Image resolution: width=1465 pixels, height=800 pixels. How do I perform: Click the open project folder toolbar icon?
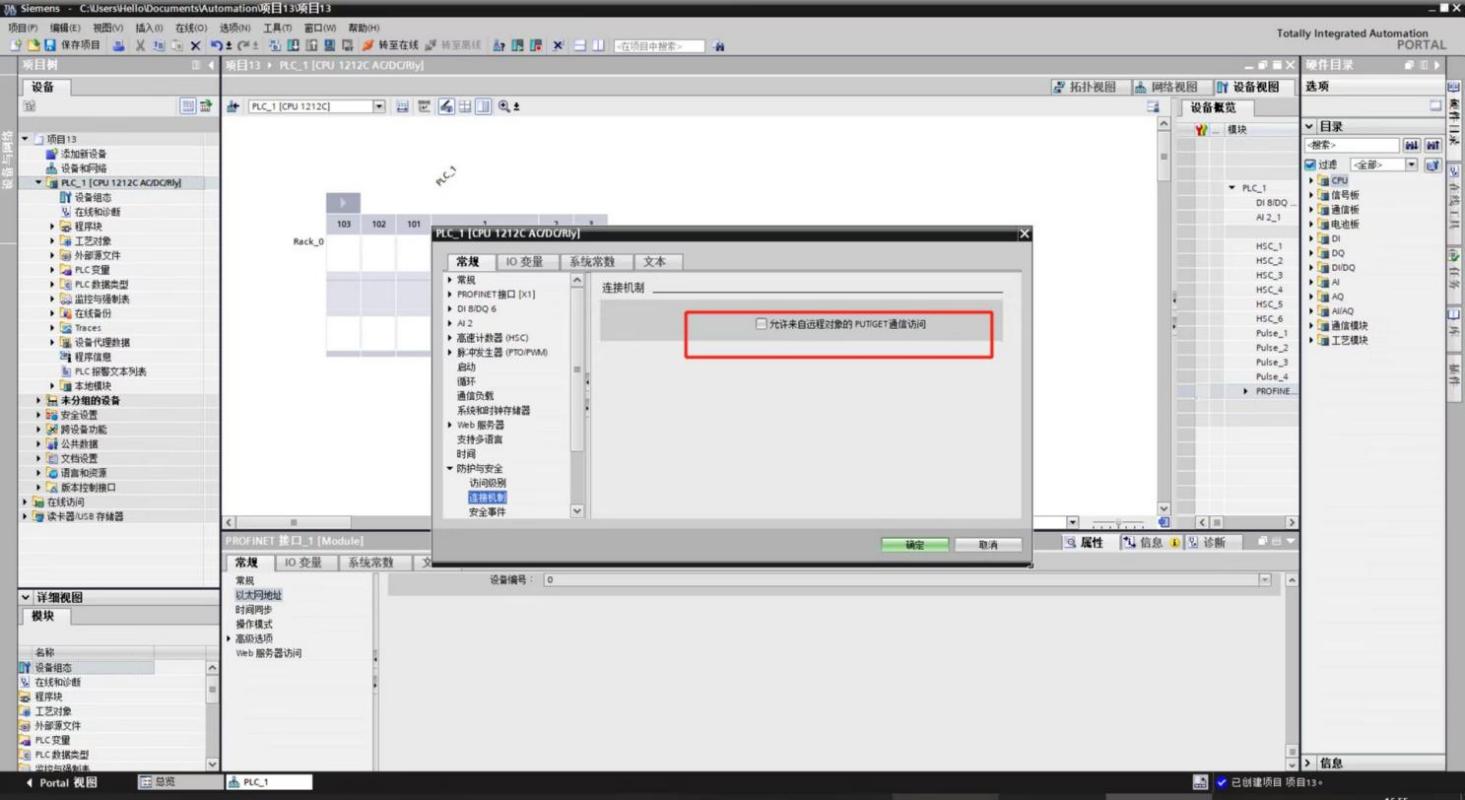[x=33, y=45]
